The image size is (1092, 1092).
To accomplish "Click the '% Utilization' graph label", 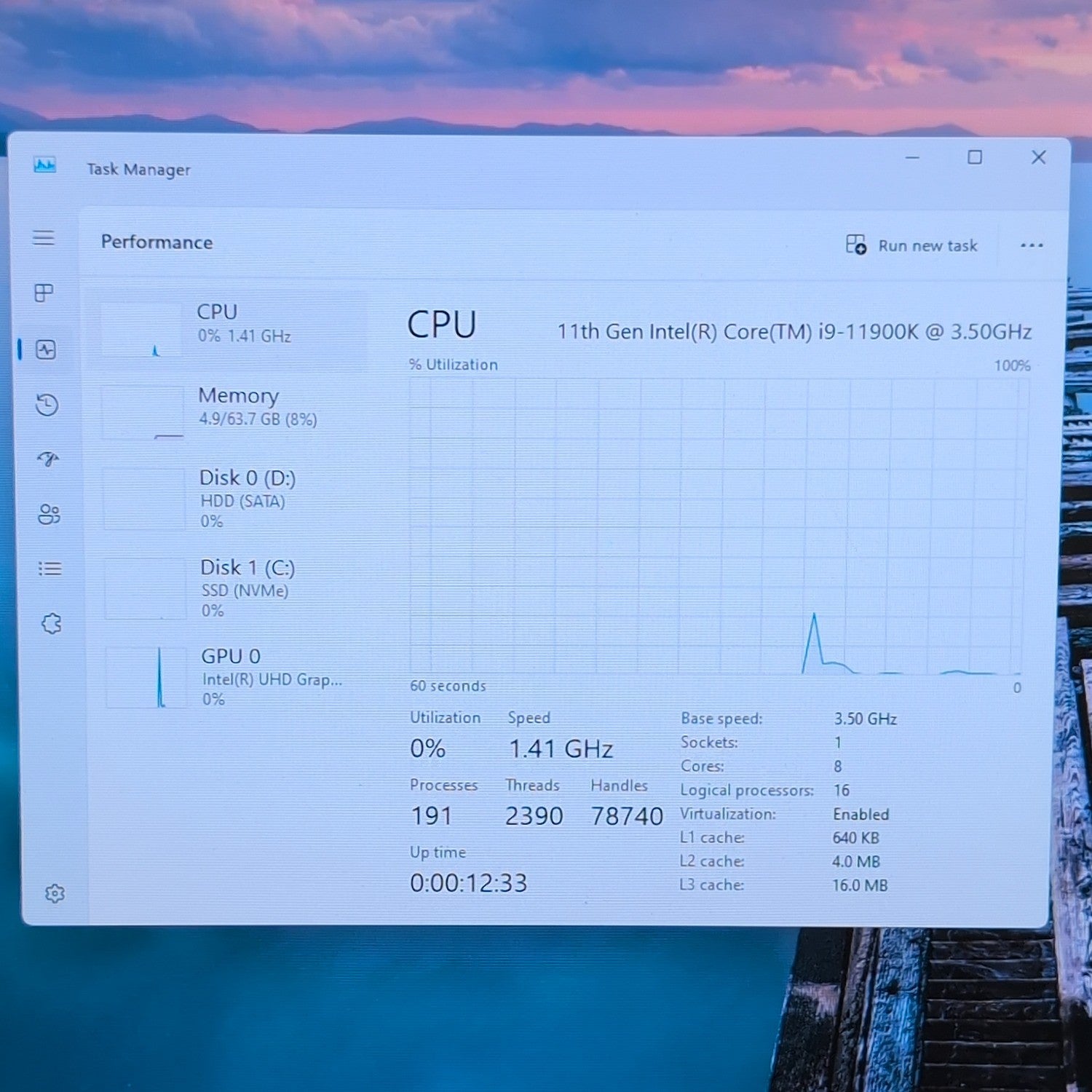I will pos(454,365).
